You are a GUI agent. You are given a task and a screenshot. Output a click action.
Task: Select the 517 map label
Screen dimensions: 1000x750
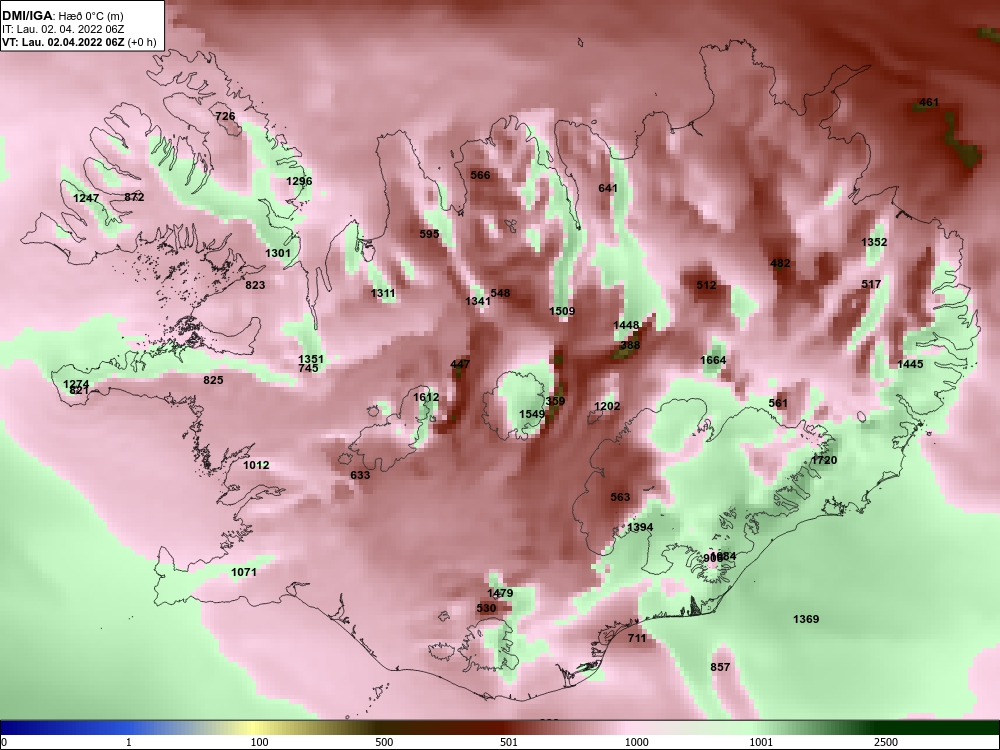(871, 284)
